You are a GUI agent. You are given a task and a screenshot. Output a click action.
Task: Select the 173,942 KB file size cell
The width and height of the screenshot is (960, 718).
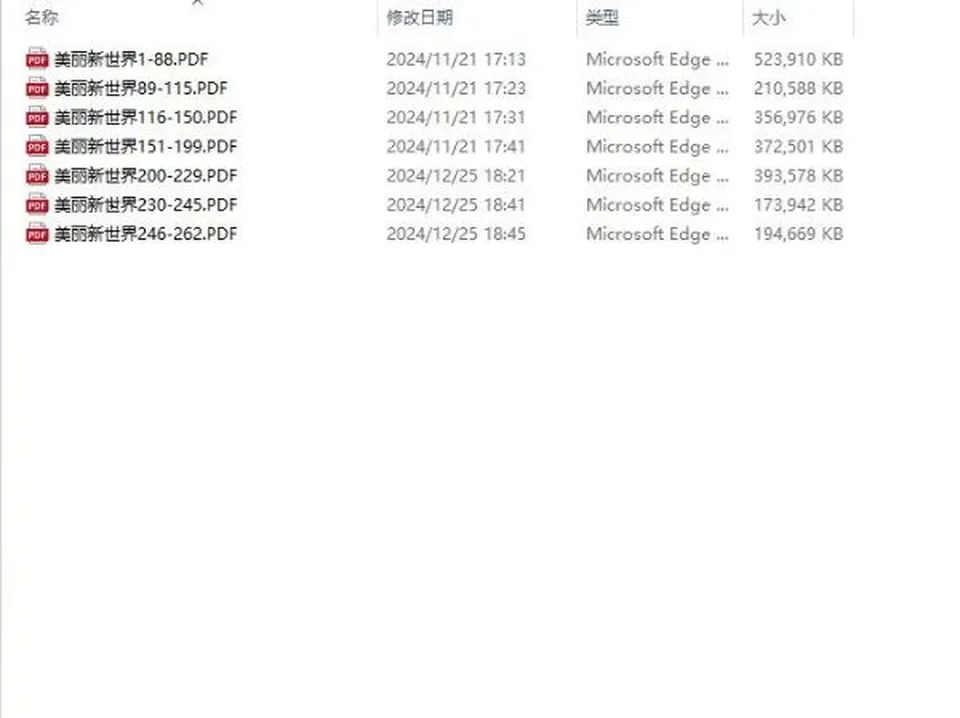[x=798, y=204]
